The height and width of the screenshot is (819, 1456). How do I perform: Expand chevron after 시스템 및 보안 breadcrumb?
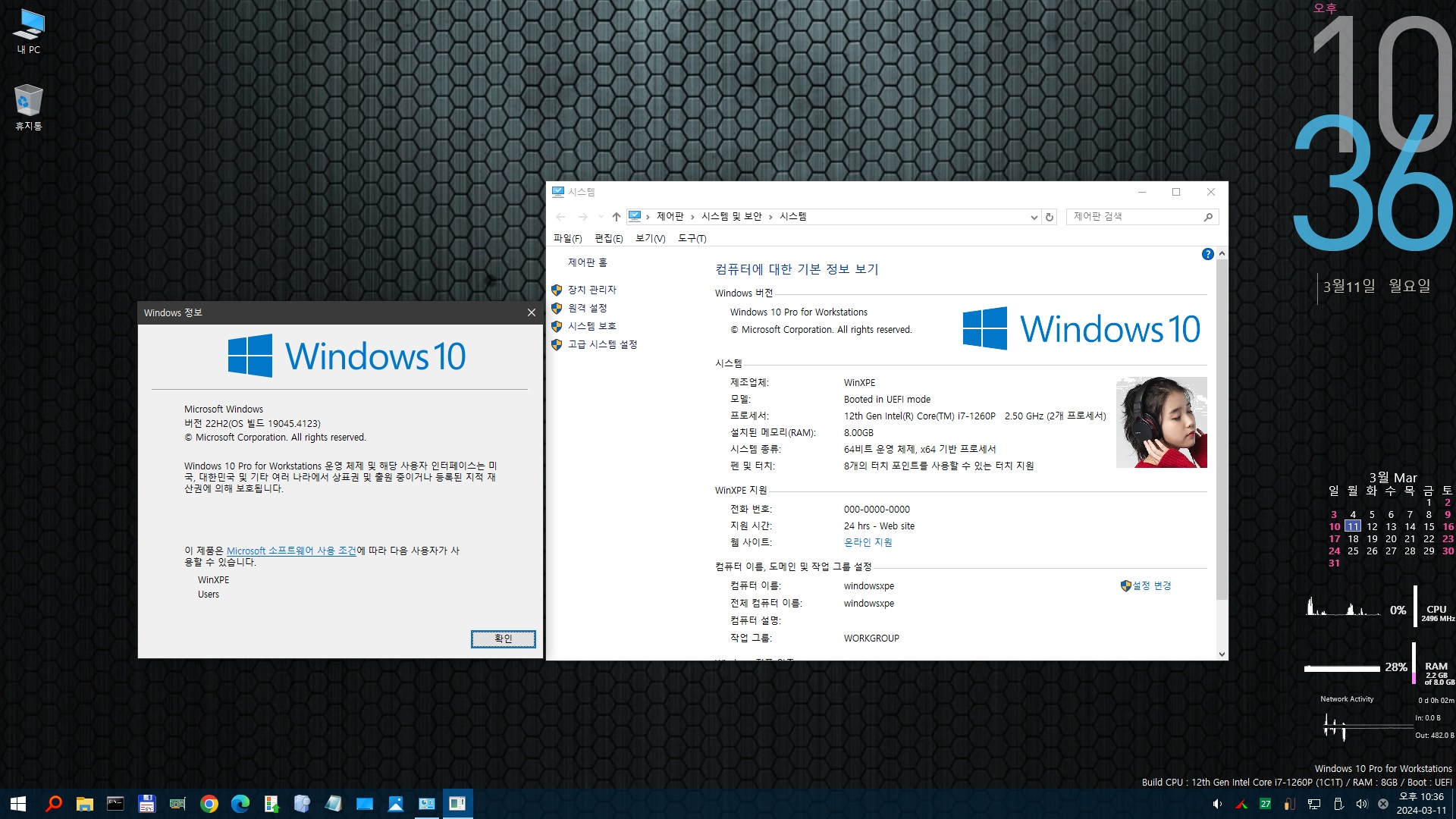click(770, 217)
